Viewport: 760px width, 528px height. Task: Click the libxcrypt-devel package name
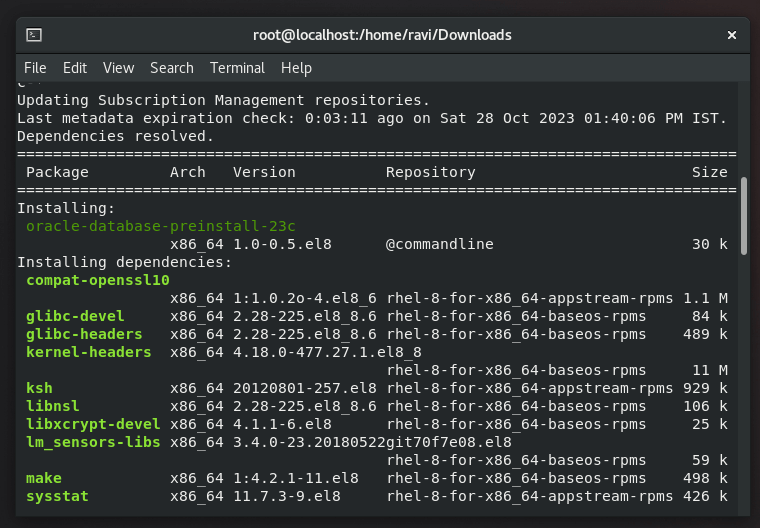(x=93, y=424)
